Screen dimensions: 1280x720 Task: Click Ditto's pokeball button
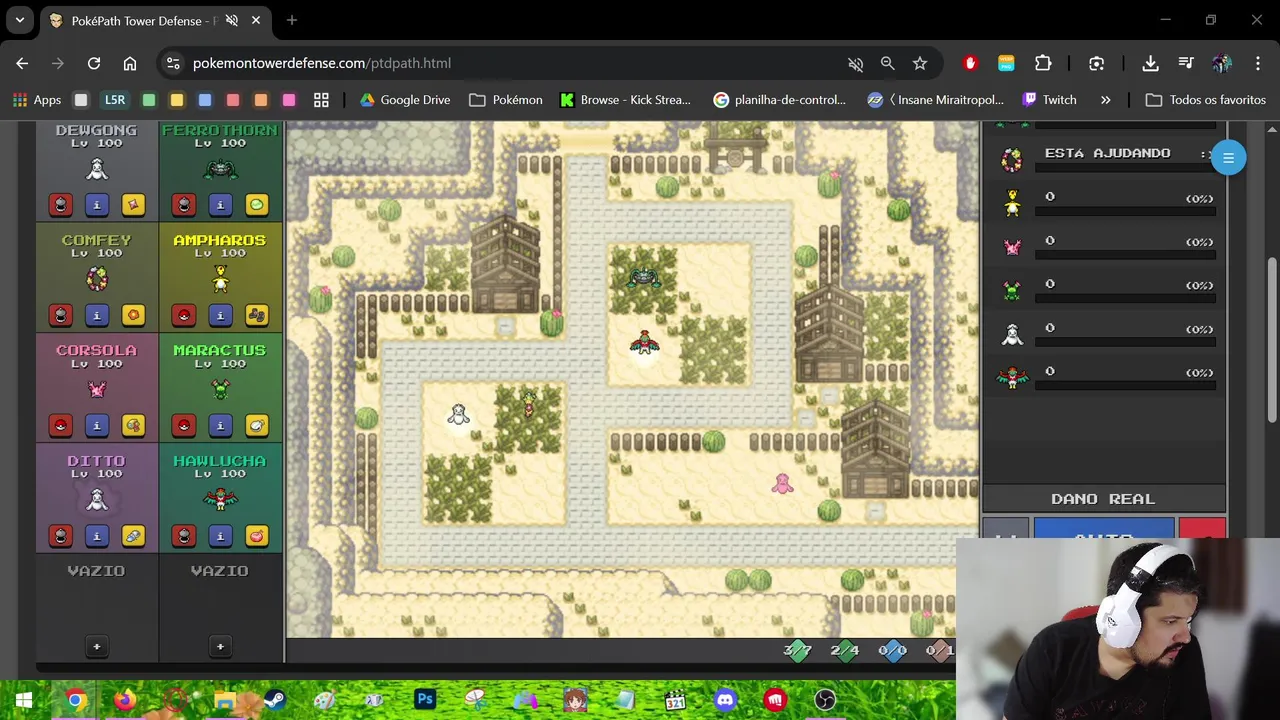pos(61,536)
